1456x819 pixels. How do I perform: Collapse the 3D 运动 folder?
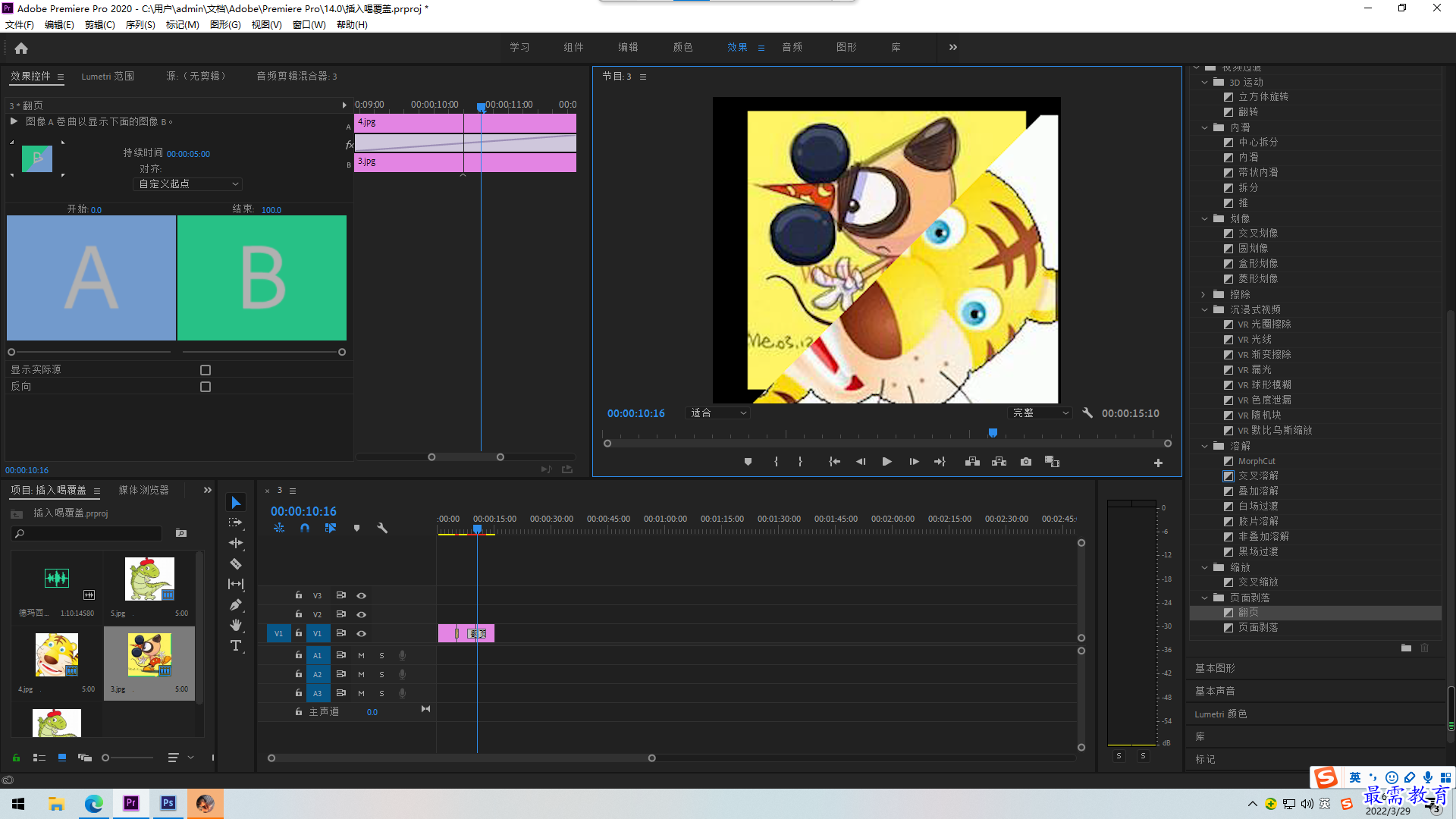(x=1204, y=82)
